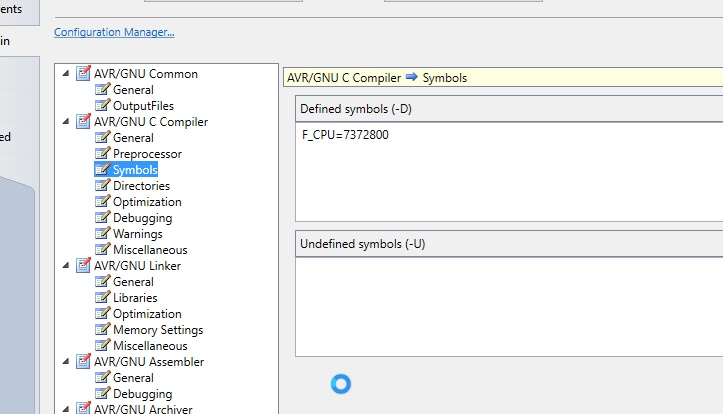Image resolution: width=723 pixels, height=414 pixels.
Task: Click the AVR/GNU Linker node icon
Action: click(83, 266)
